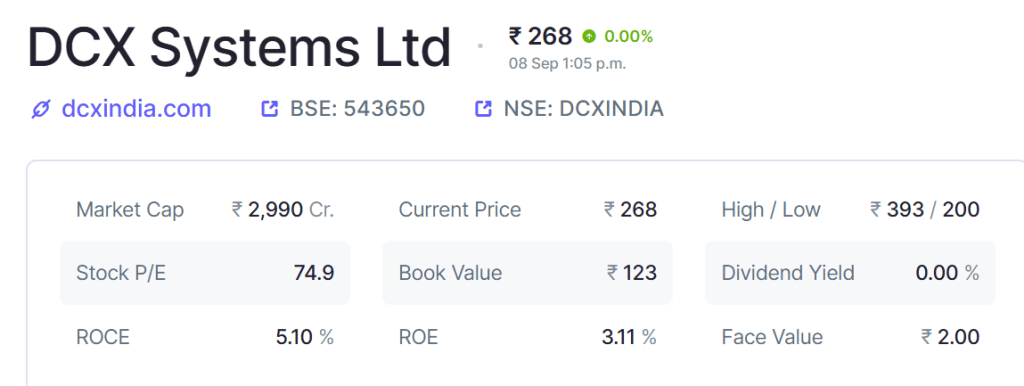Image resolution: width=1024 pixels, height=386 pixels.
Task: Select the ROCE ratio row
Action: coord(205,336)
